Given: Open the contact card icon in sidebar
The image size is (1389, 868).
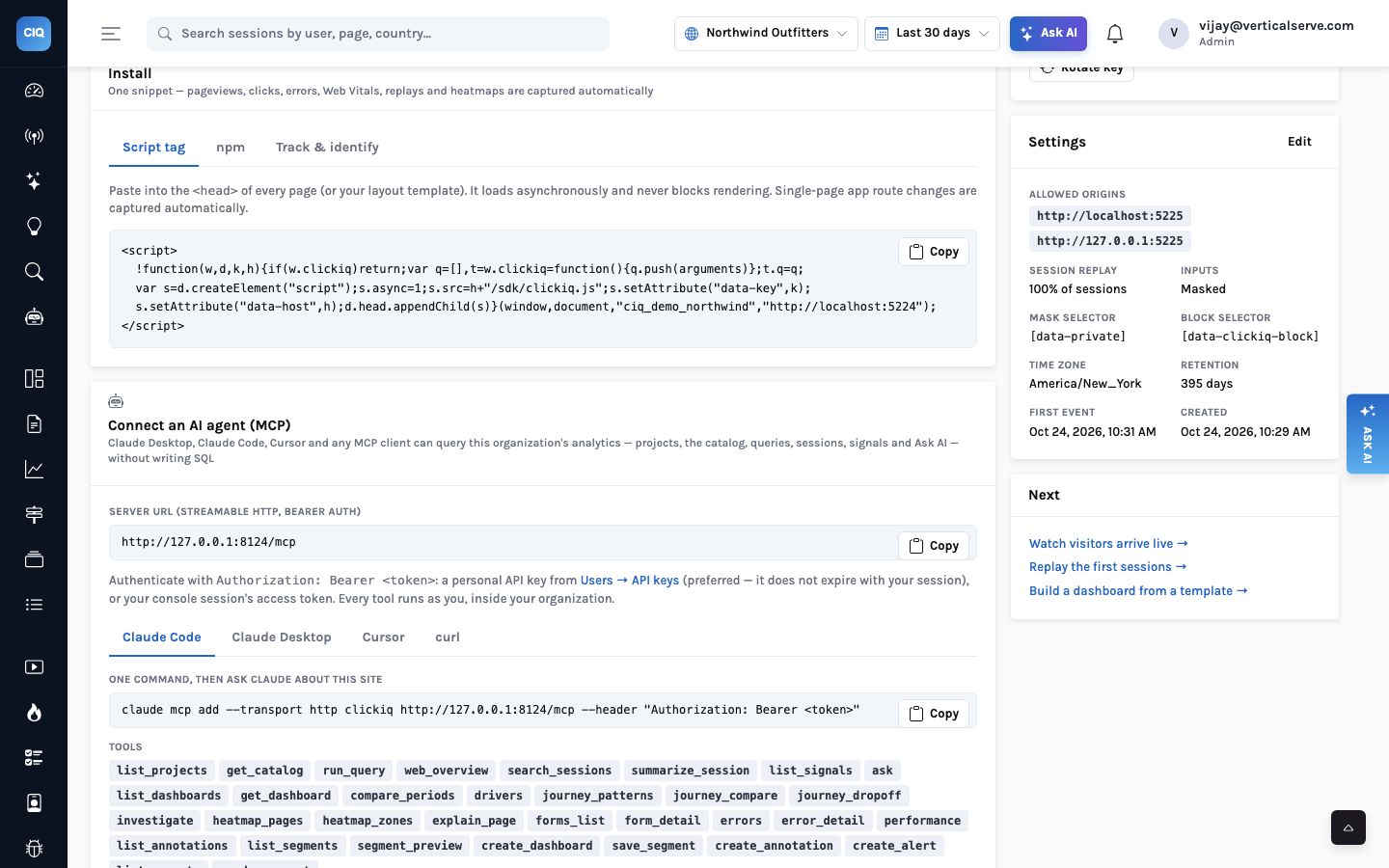Looking at the screenshot, I should 34,802.
